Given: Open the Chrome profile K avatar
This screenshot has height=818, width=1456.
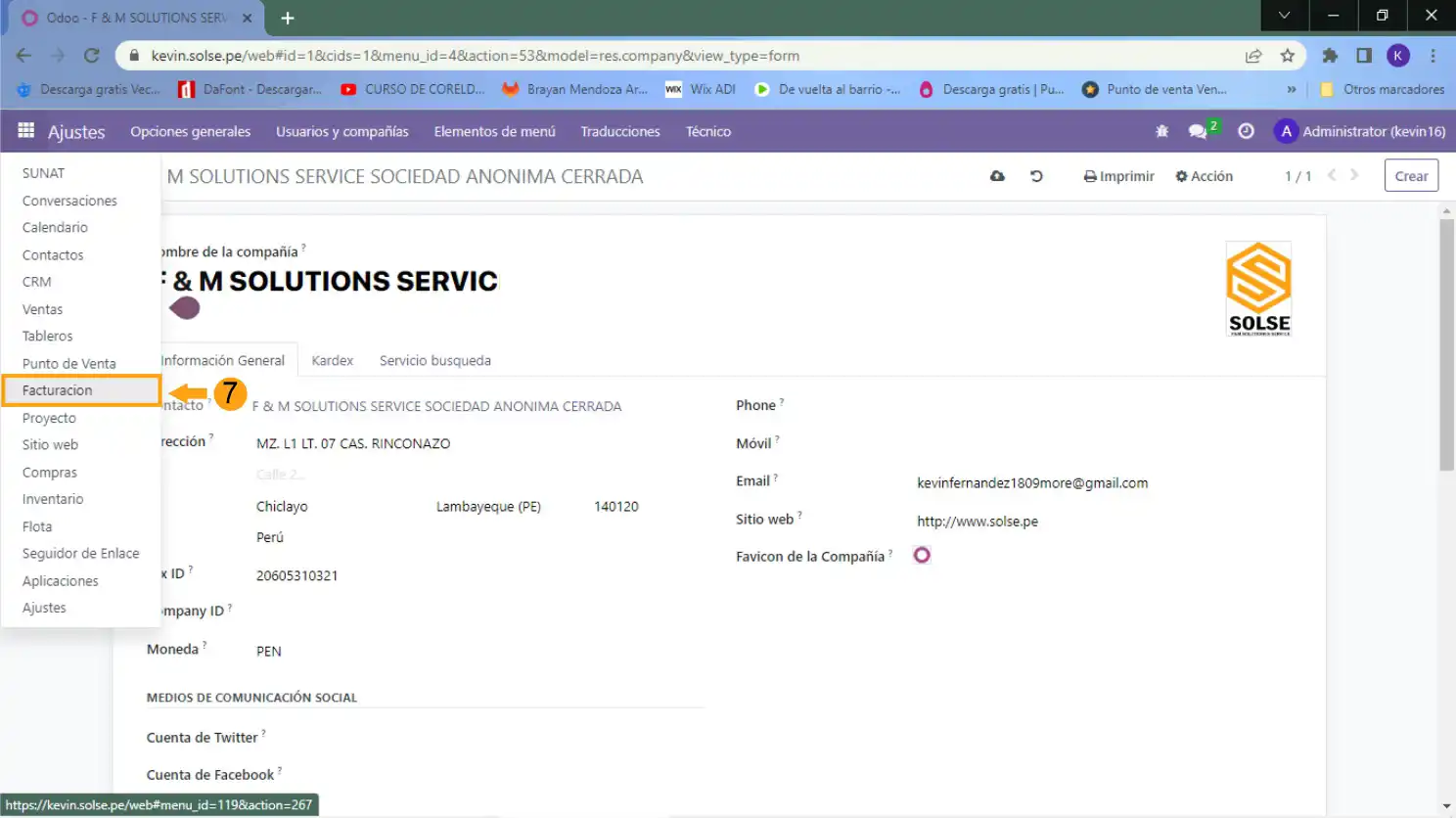Looking at the screenshot, I should coord(1398,56).
